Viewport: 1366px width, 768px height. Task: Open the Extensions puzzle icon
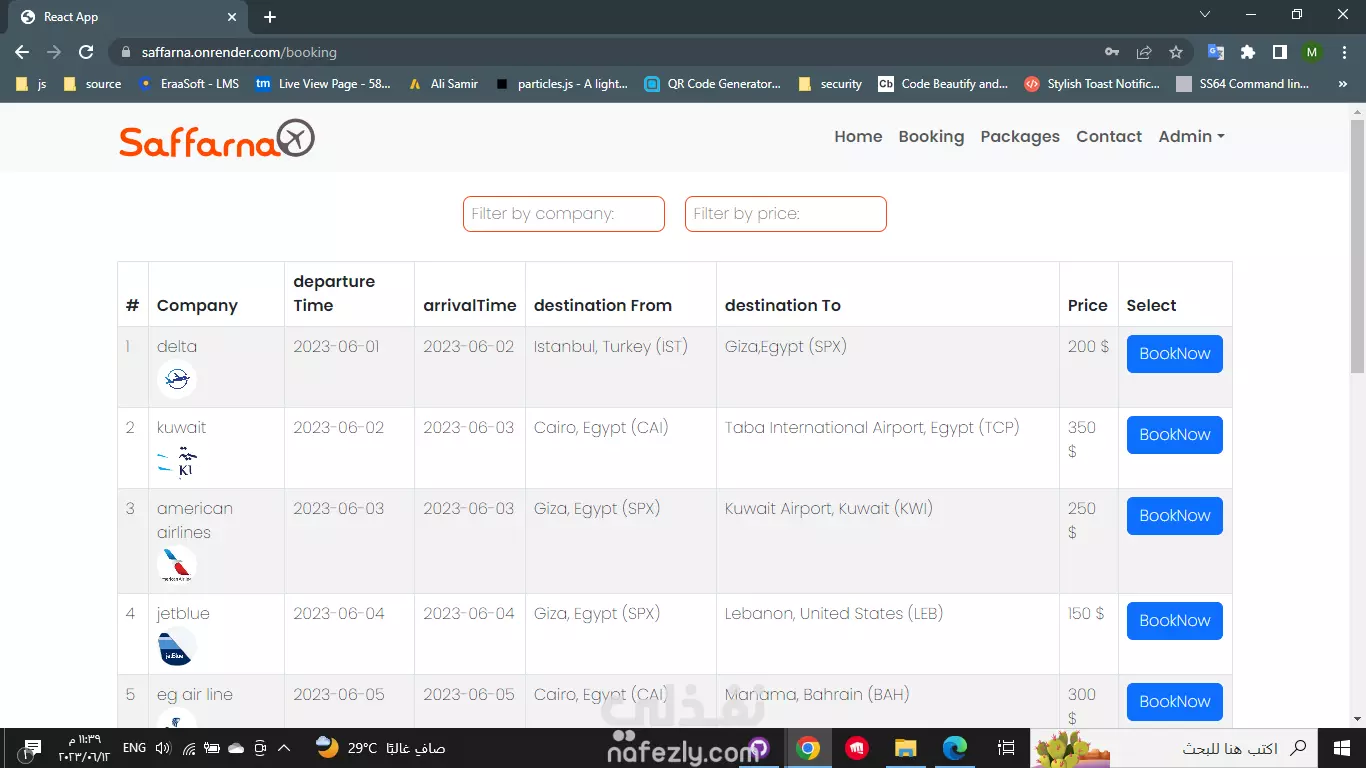[x=1248, y=52]
